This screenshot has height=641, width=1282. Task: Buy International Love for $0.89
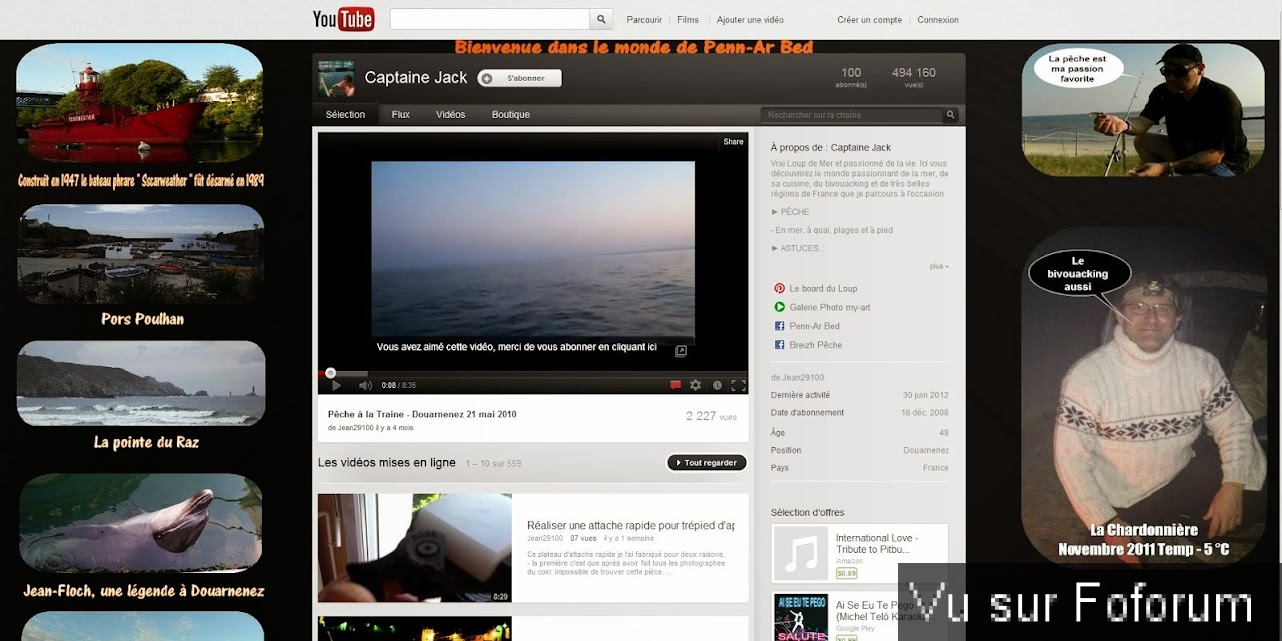click(846, 574)
